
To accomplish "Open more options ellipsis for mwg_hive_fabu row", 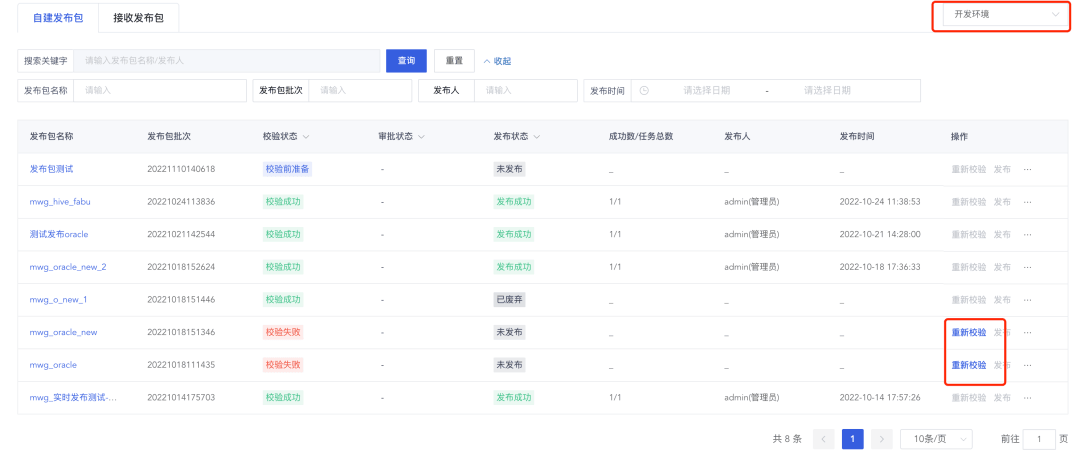I will [x=1027, y=202].
